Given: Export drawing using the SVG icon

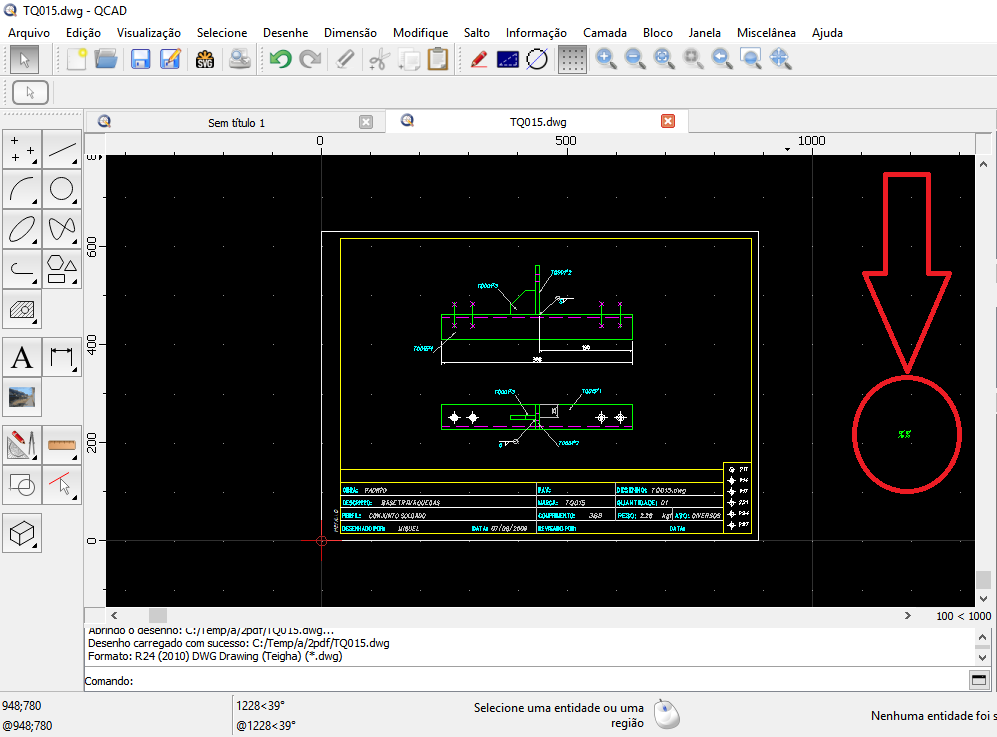Looking at the screenshot, I should pos(205,60).
